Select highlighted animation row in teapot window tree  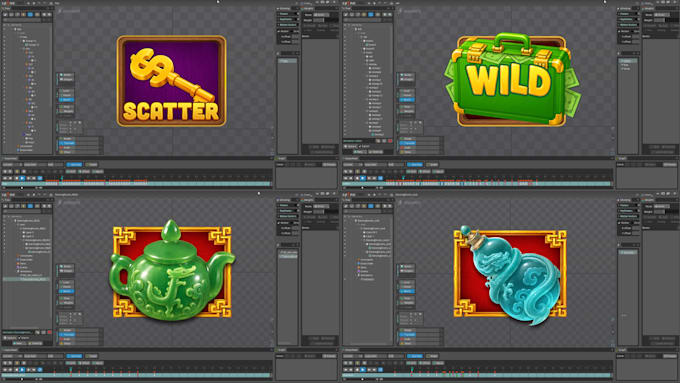tap(27, 279)
